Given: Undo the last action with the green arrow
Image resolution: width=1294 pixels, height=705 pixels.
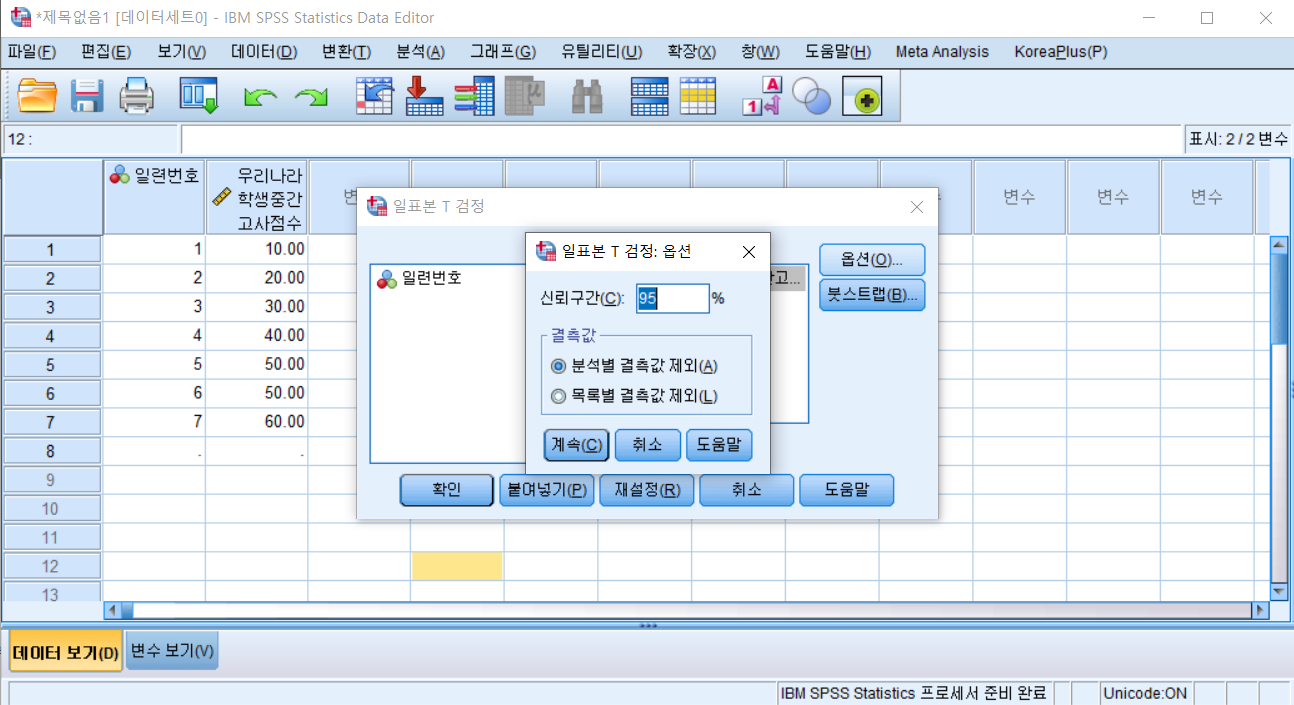Looking at the screenshot, I should pos(261,97).
